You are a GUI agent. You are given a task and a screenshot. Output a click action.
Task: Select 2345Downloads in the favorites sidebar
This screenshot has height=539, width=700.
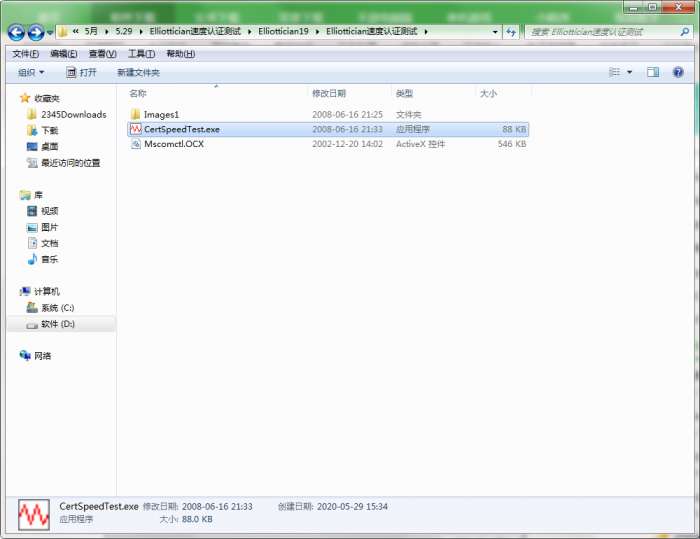(73, 114)
